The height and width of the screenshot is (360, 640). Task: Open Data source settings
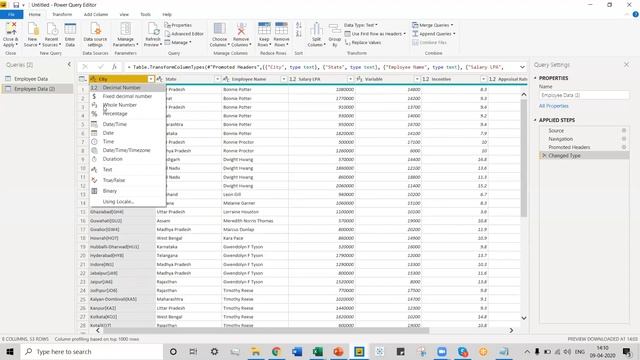tap(95, 35)
